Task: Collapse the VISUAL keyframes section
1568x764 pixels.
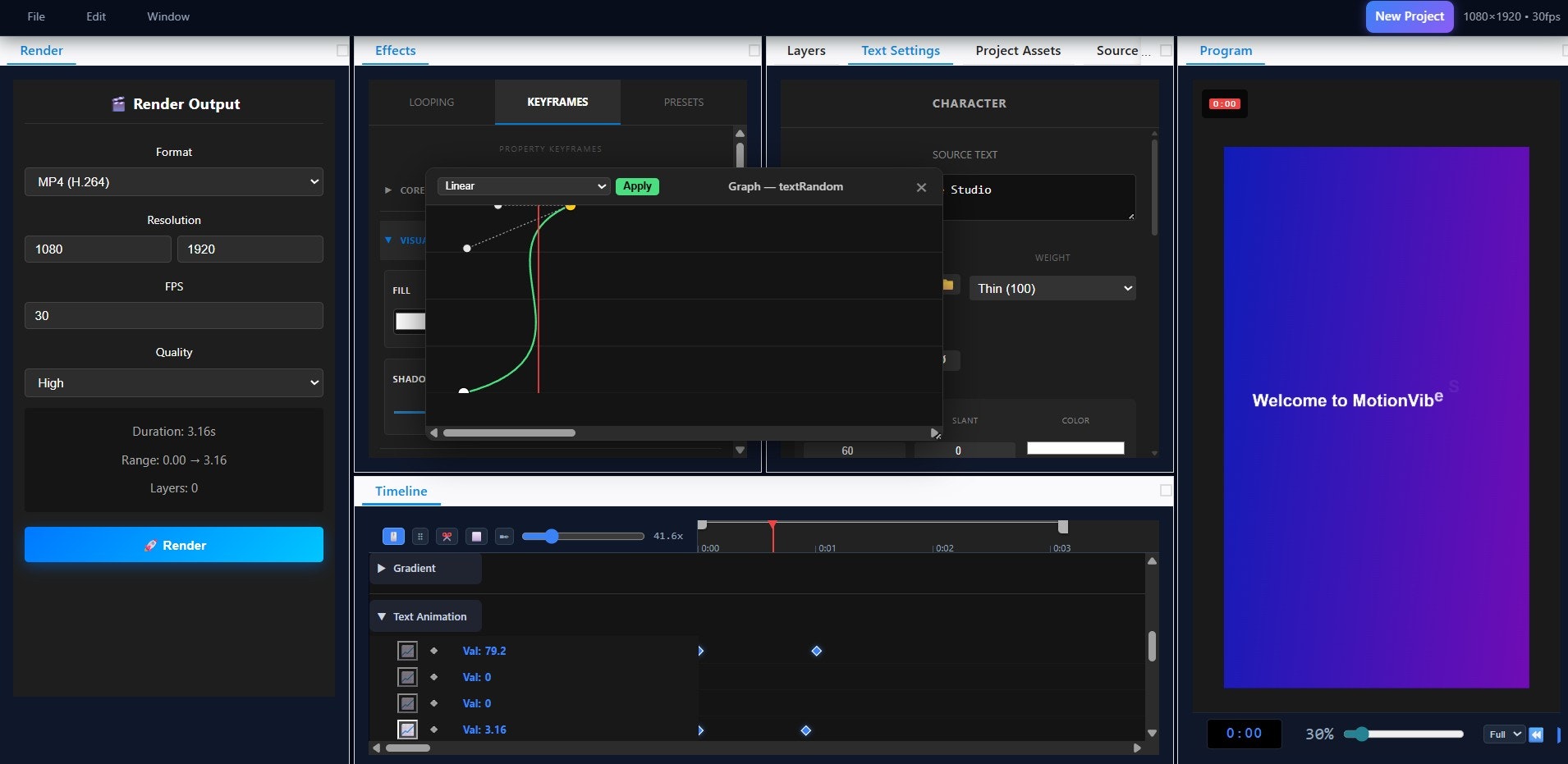Action: 388,240
